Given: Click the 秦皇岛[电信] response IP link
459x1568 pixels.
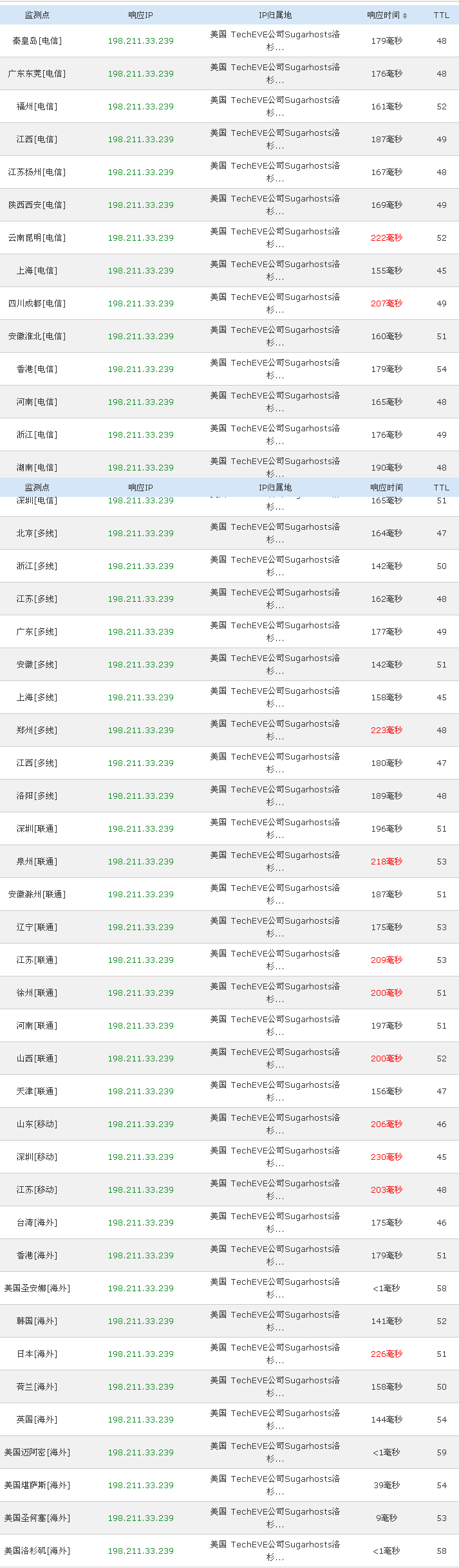Looking at the screenshot, I should [x=140, y=41].
